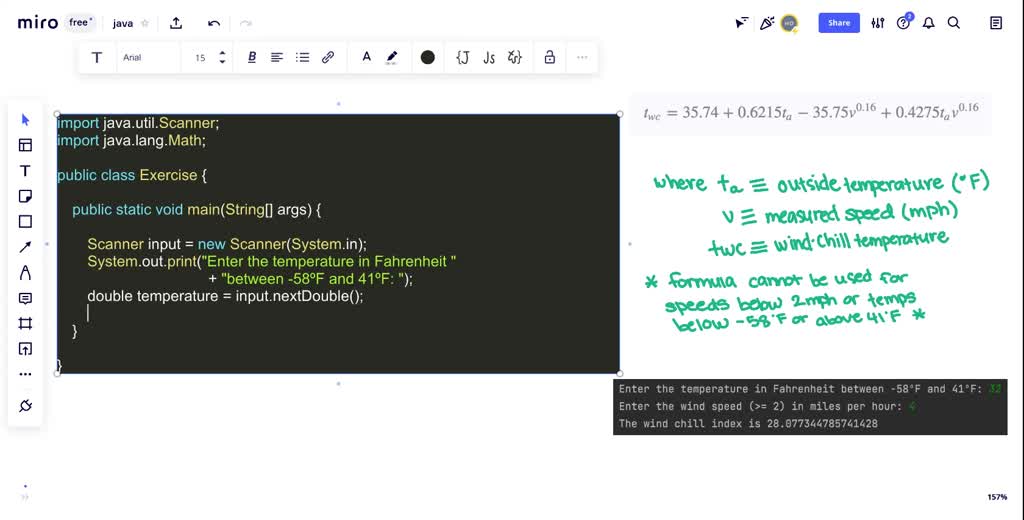Click the blue Share button
The width and height of the screenshot is (1024, 520).
pos(839,23)
